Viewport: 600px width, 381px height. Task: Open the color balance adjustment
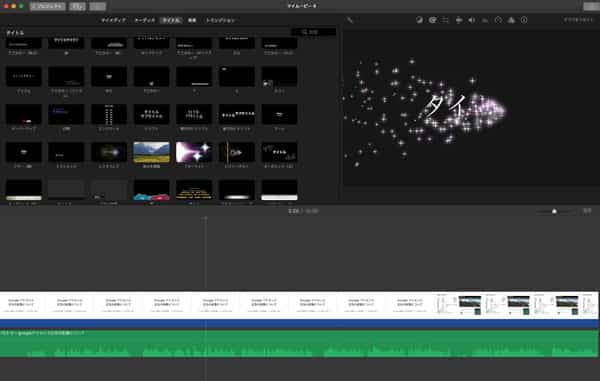[x=419, y=20]
